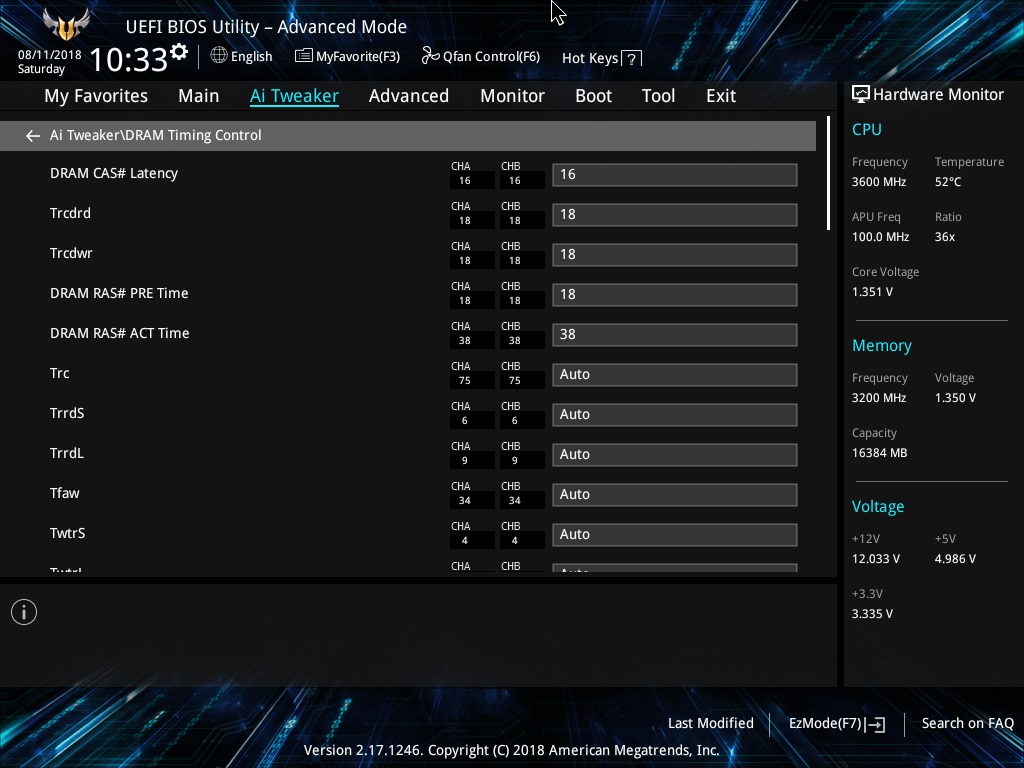The height and width of the screenshot is (768, 1024).
Task: Click the TrrdL Auto value field
Action: (675, 455)
